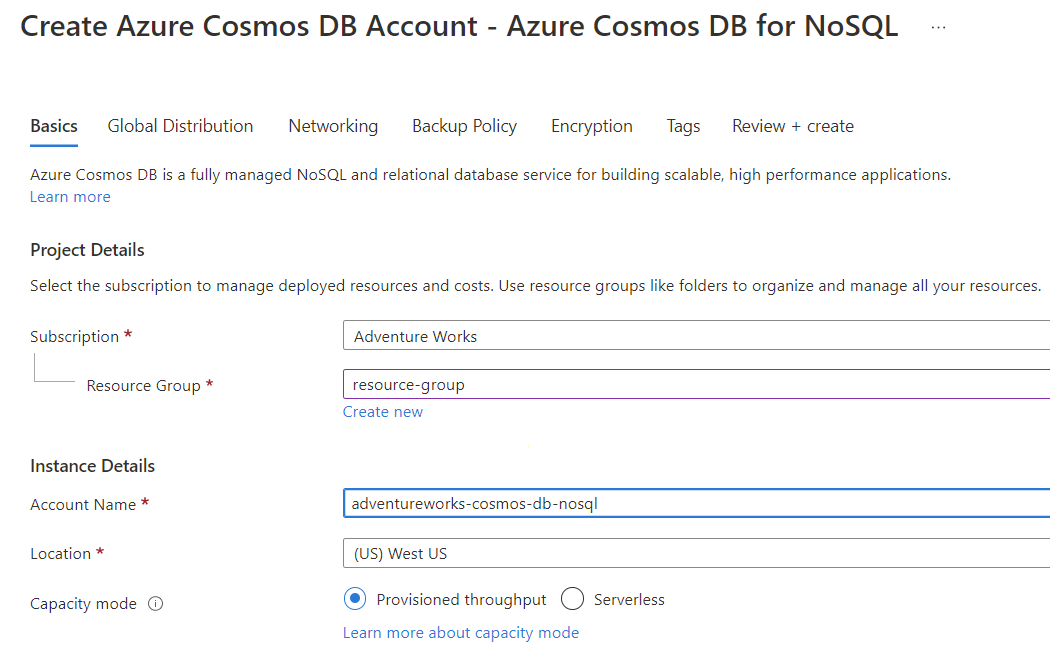1050x654 pixels.
Task: Click the Account Name field label
Action: 83,505
